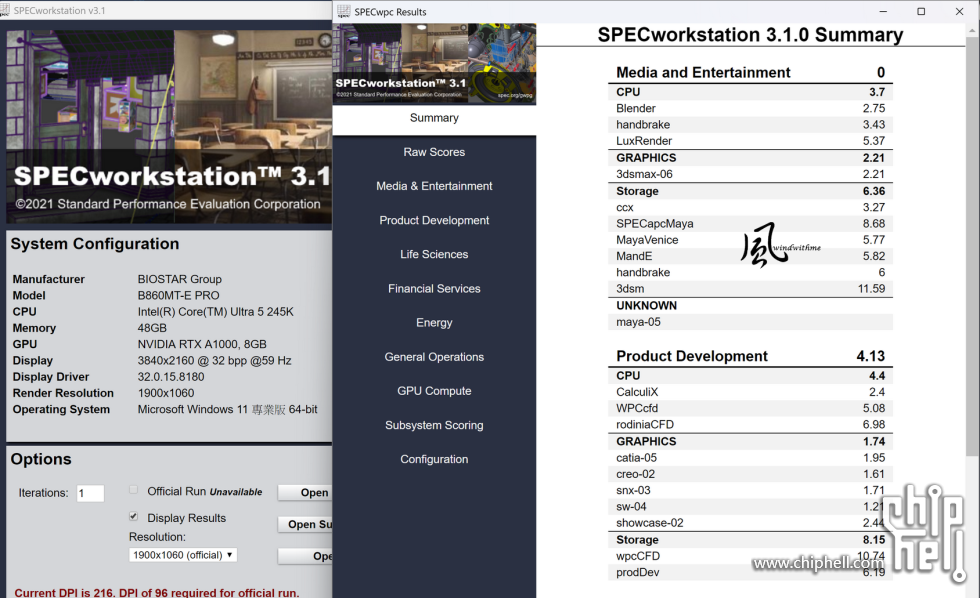Click the SPECworkstation v3.1 window icon
Image resolution: width=980 pixels, height=598 pixels.
pyautogui.click(x=9, y=9)
